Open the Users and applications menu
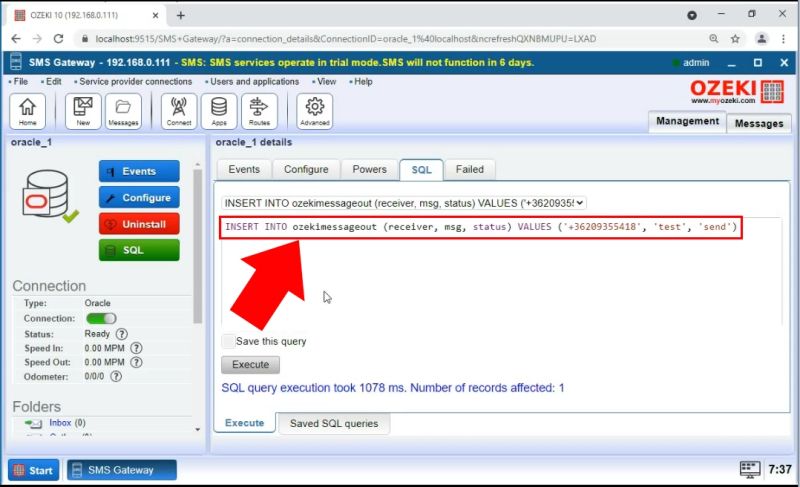Image resolution: width=800 pixels, height=487 pixels. click(x=254, y=82)
